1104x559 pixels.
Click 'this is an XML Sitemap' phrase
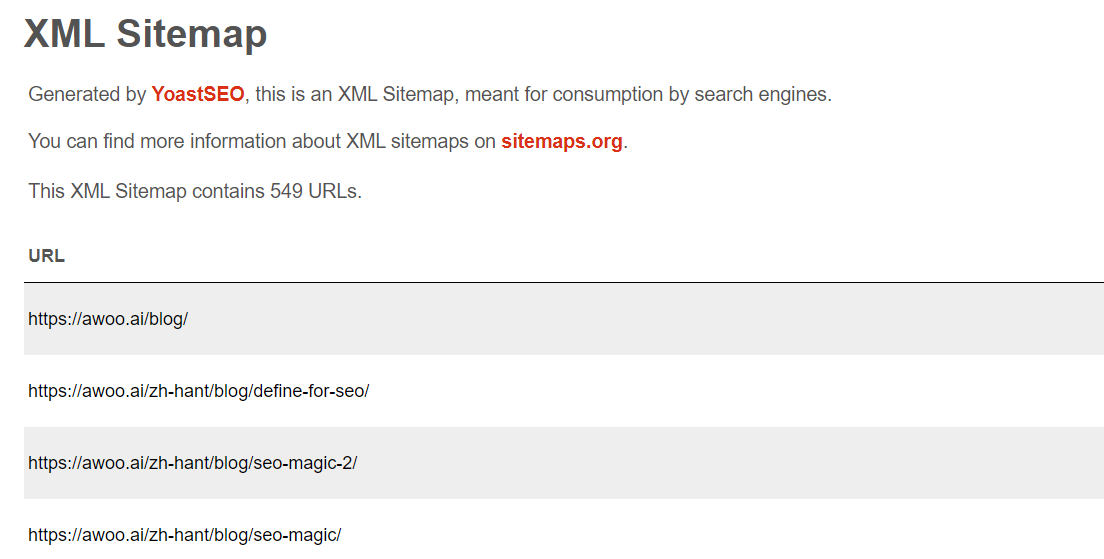pyautogui.click(x=354, y=94)
